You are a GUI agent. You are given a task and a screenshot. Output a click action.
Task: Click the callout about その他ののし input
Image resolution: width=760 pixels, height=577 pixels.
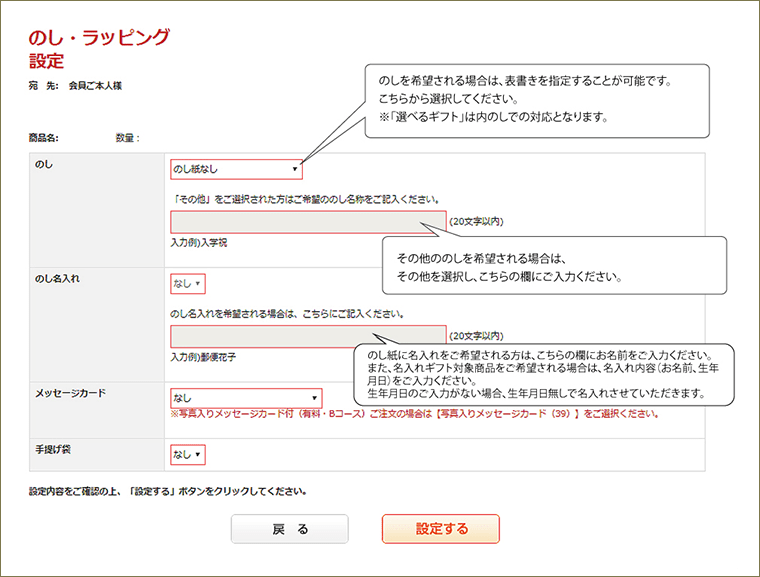point(553,266)
